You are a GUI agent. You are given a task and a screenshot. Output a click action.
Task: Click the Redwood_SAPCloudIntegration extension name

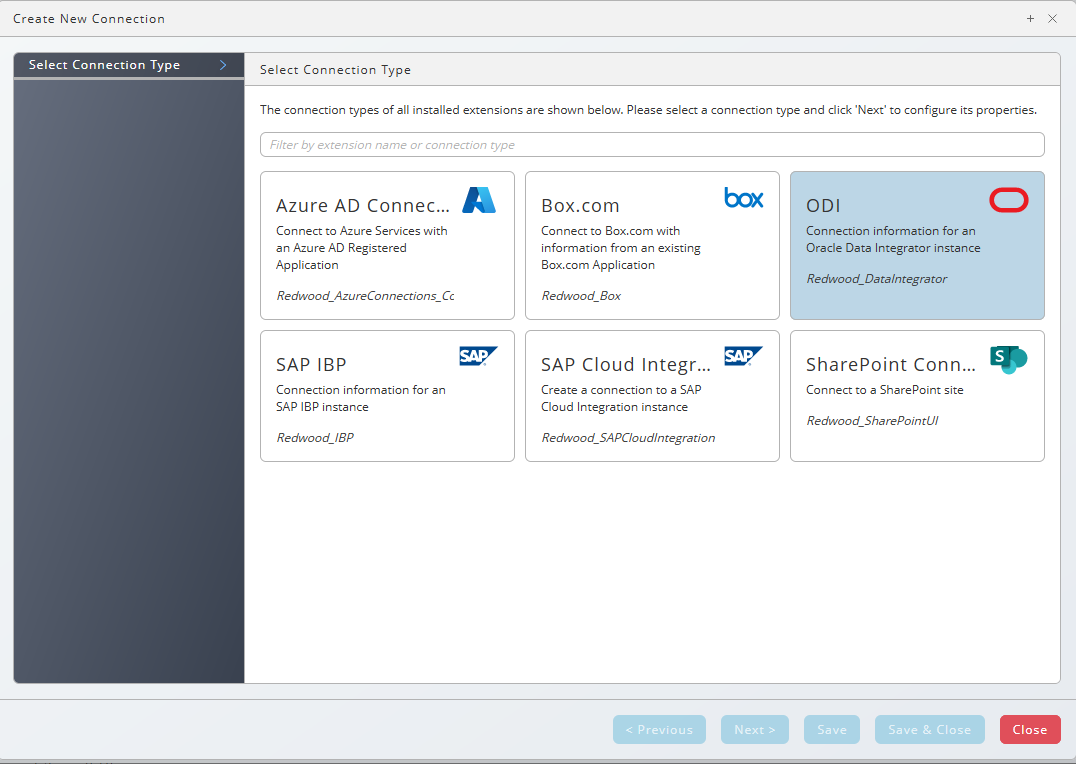(628, 438)
